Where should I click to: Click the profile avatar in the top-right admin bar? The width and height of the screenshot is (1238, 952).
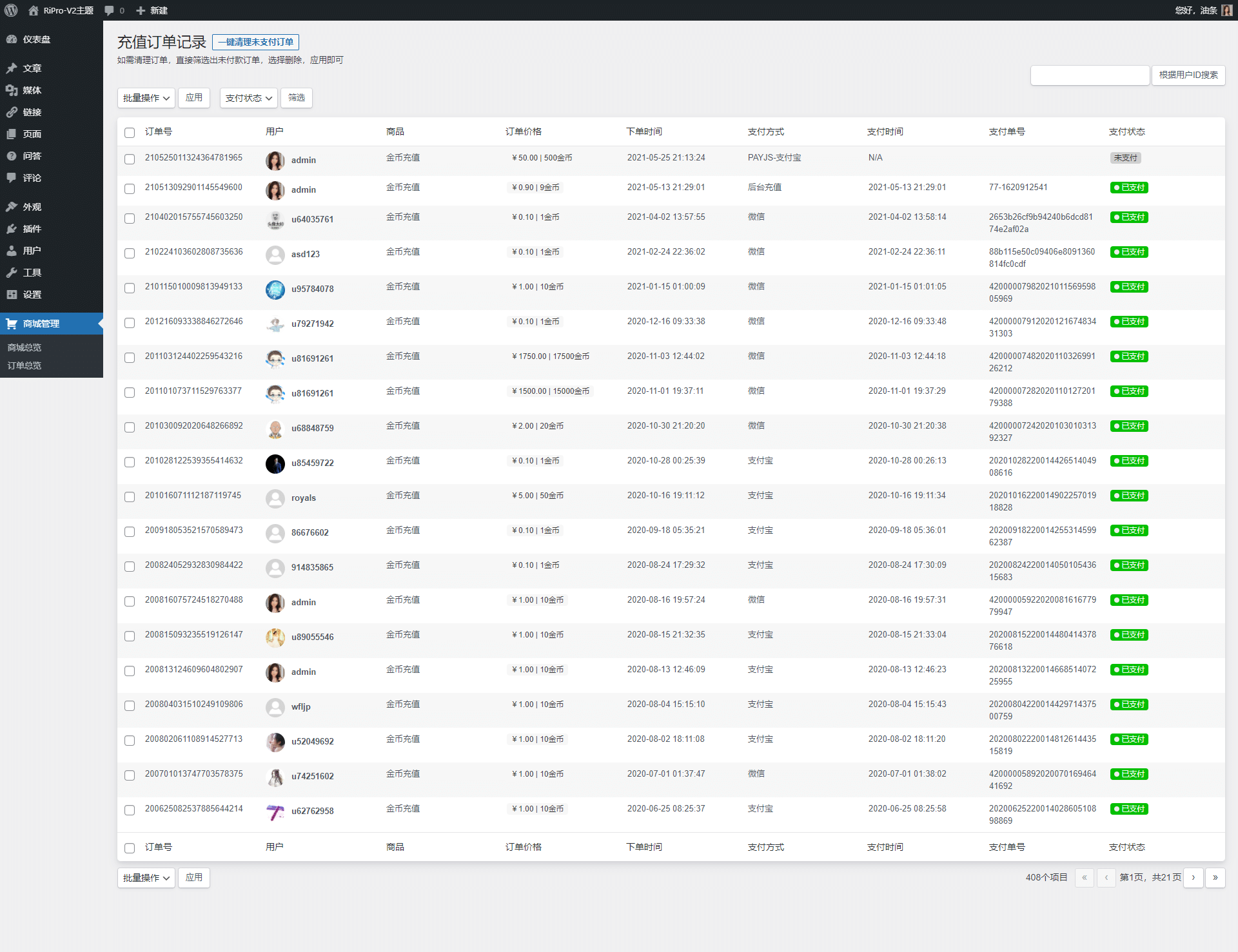coord(1227,10)
